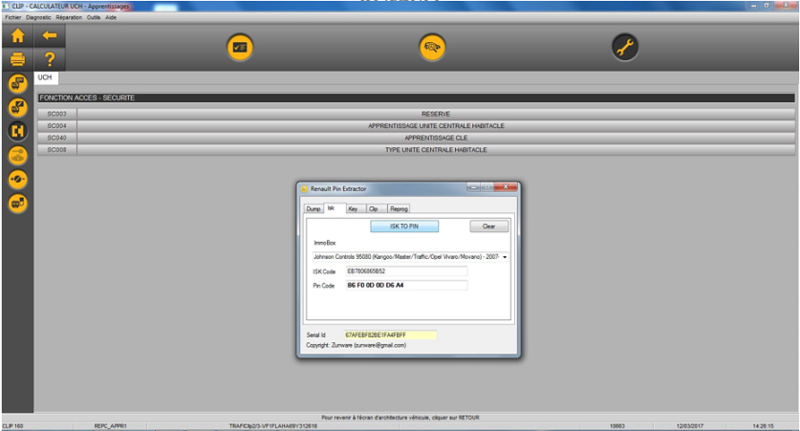
Task: Click REPC_APPR1 in the status bar
Action: coord(110,426)
